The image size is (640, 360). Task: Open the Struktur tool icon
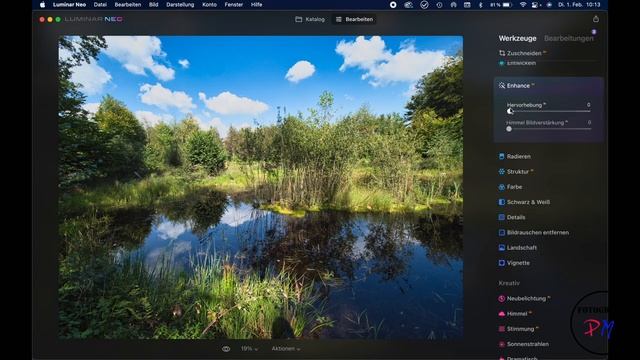(x=502, y=171)
